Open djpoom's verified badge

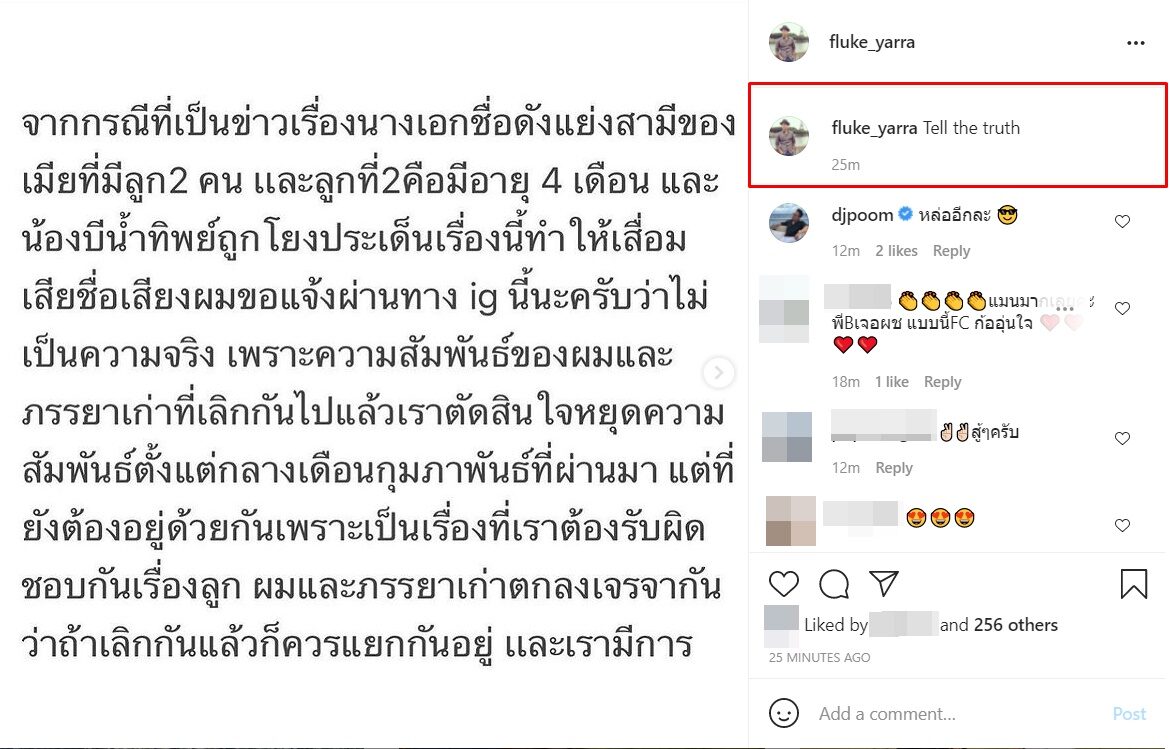click(x=905, y=215)
